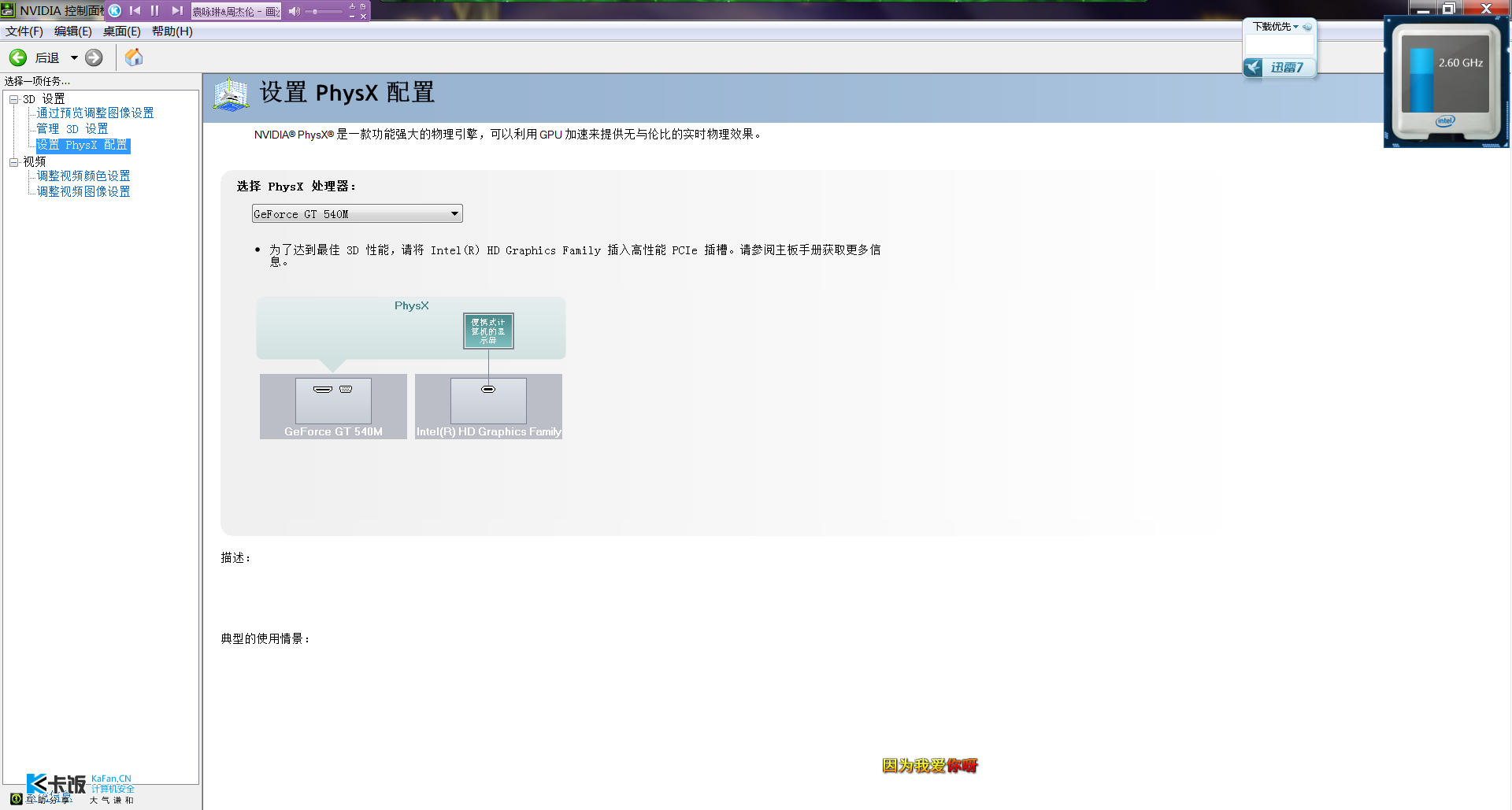Open 调整视频图像设置 task
This screenshot has height=810, width=1512.
click(83, 192)
